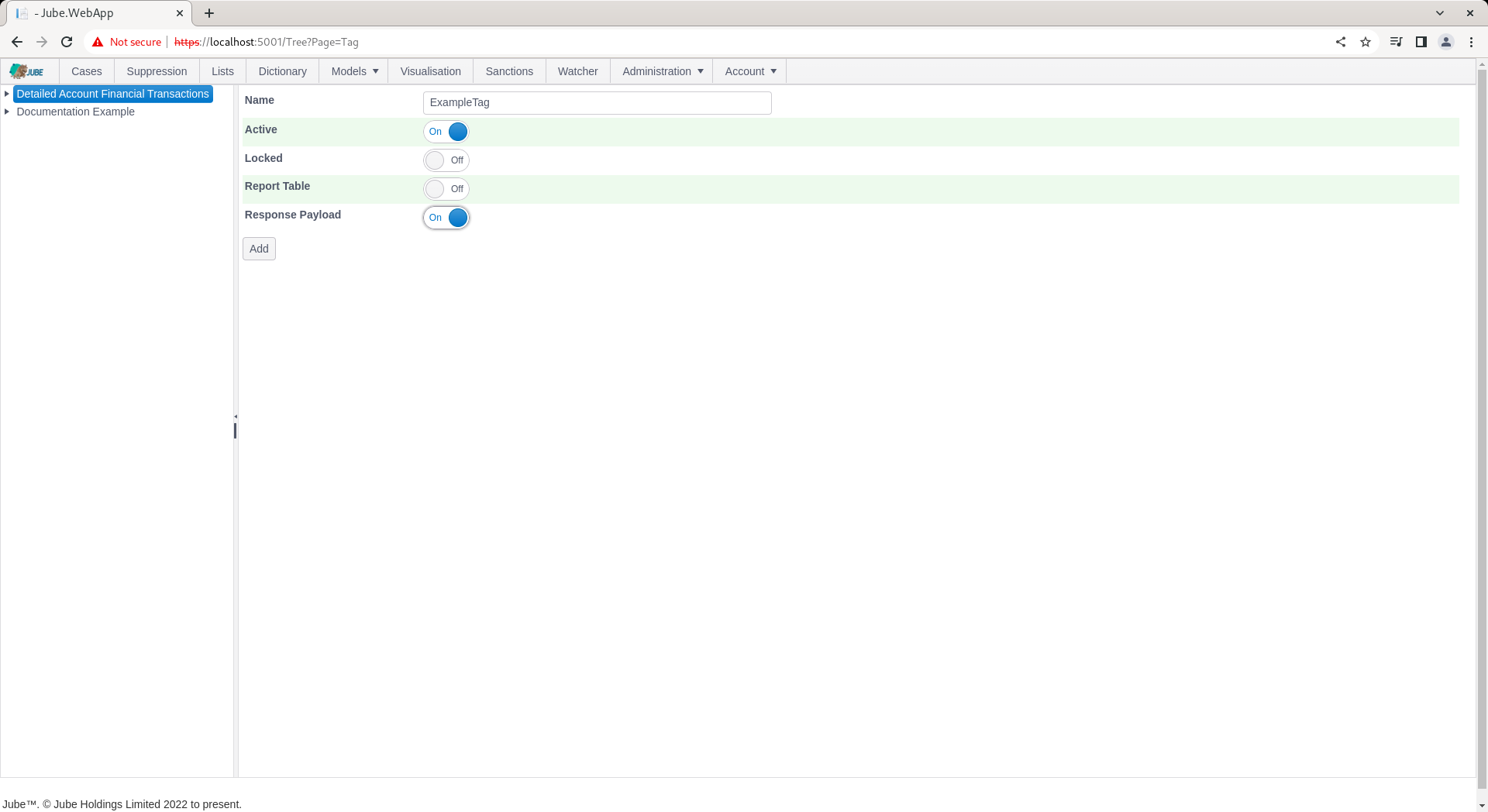Screen dimensions: 1488x812
Task: Click the Response Payload label
Action: click(293, 215)
